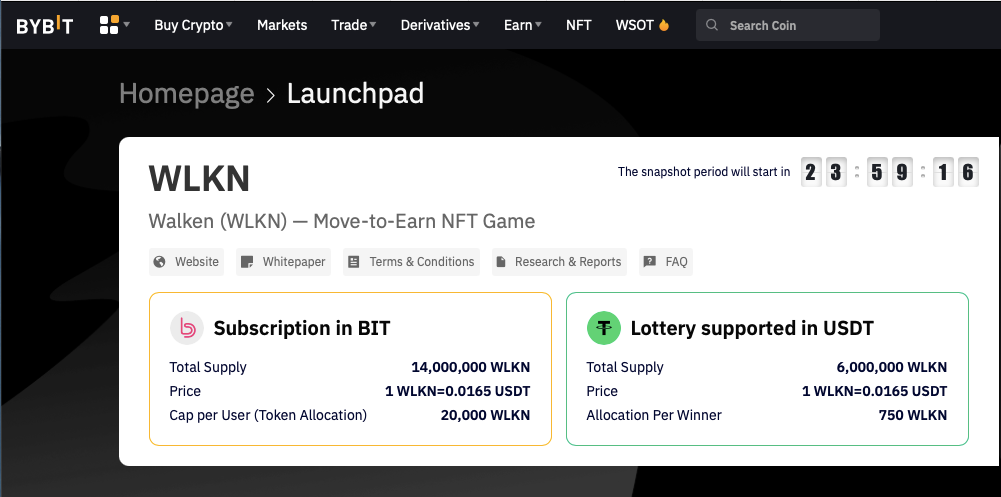This screenshot has width=1001, height=497.
Task: Go back to Homepage breadcrumb
Action: [186, 94]
